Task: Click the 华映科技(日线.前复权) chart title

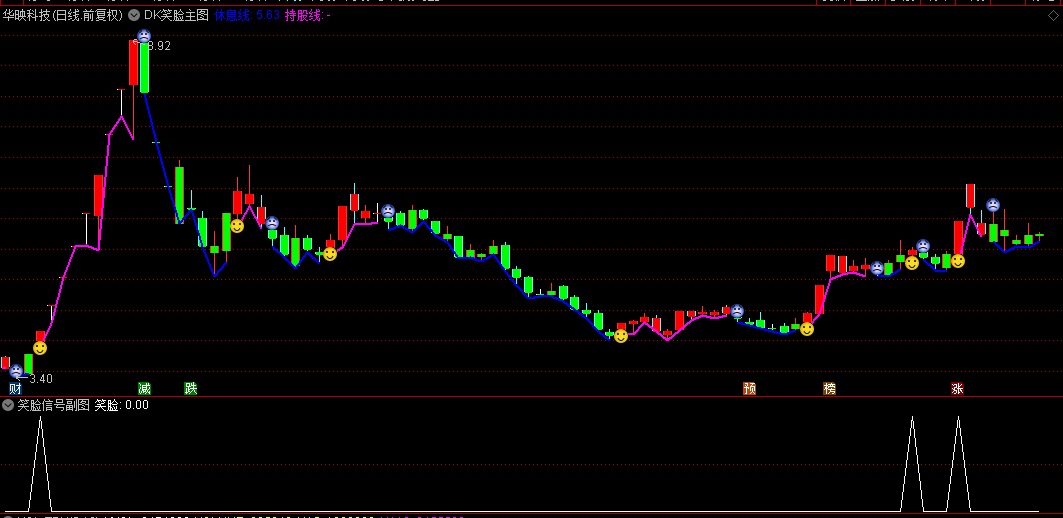Action: point(62,16)
